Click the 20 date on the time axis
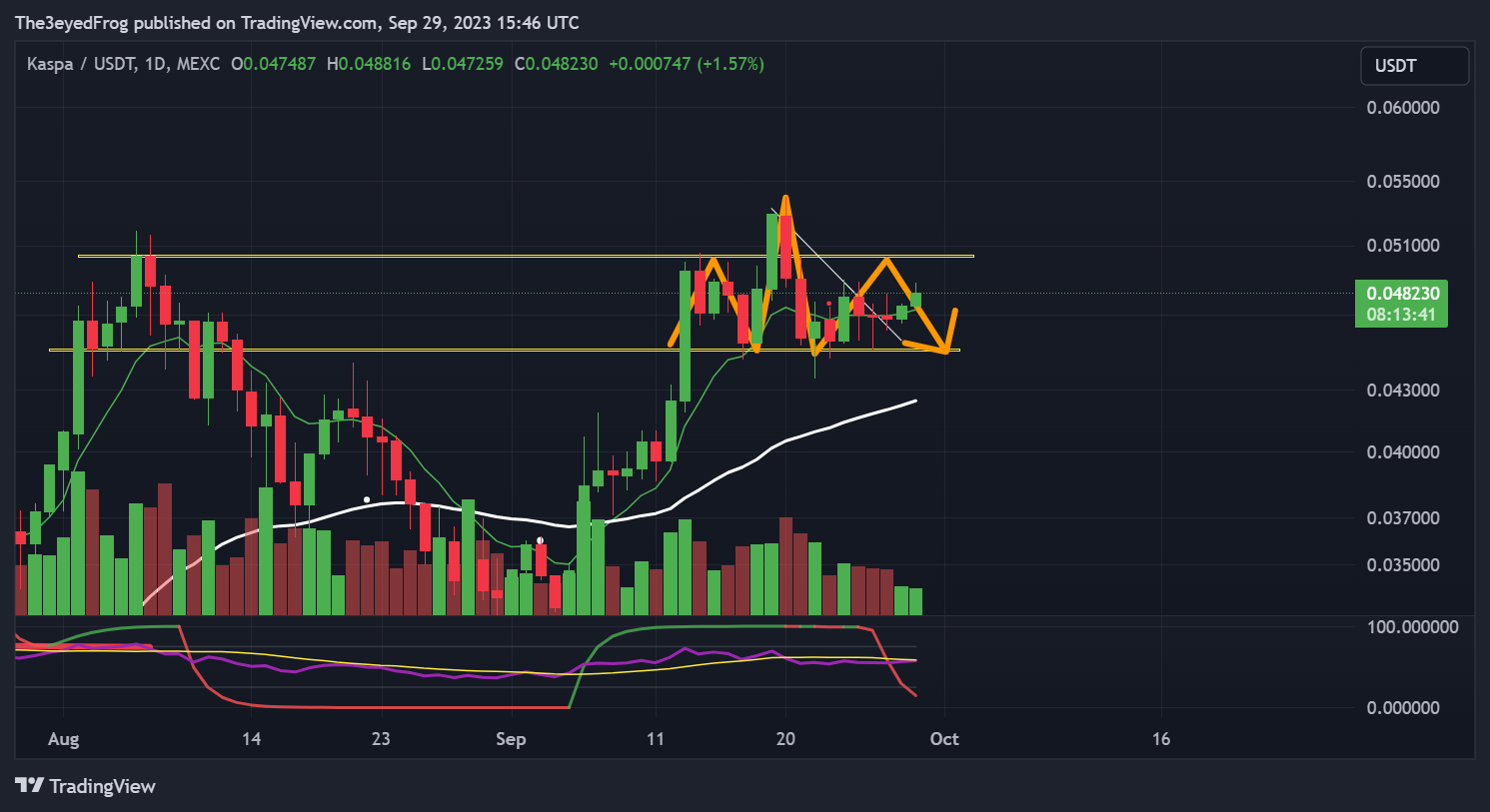This screenshot has height=812, width=1490. pos(786,739)
